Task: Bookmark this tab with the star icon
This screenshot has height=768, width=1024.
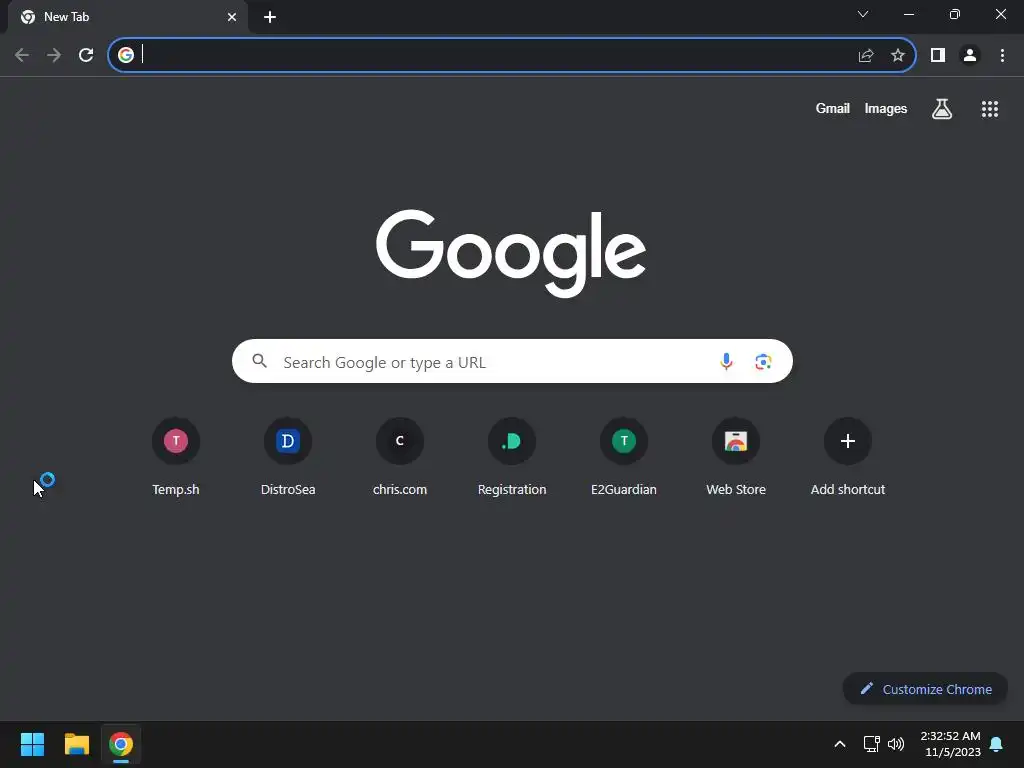Action: click(x=898, y=56)
